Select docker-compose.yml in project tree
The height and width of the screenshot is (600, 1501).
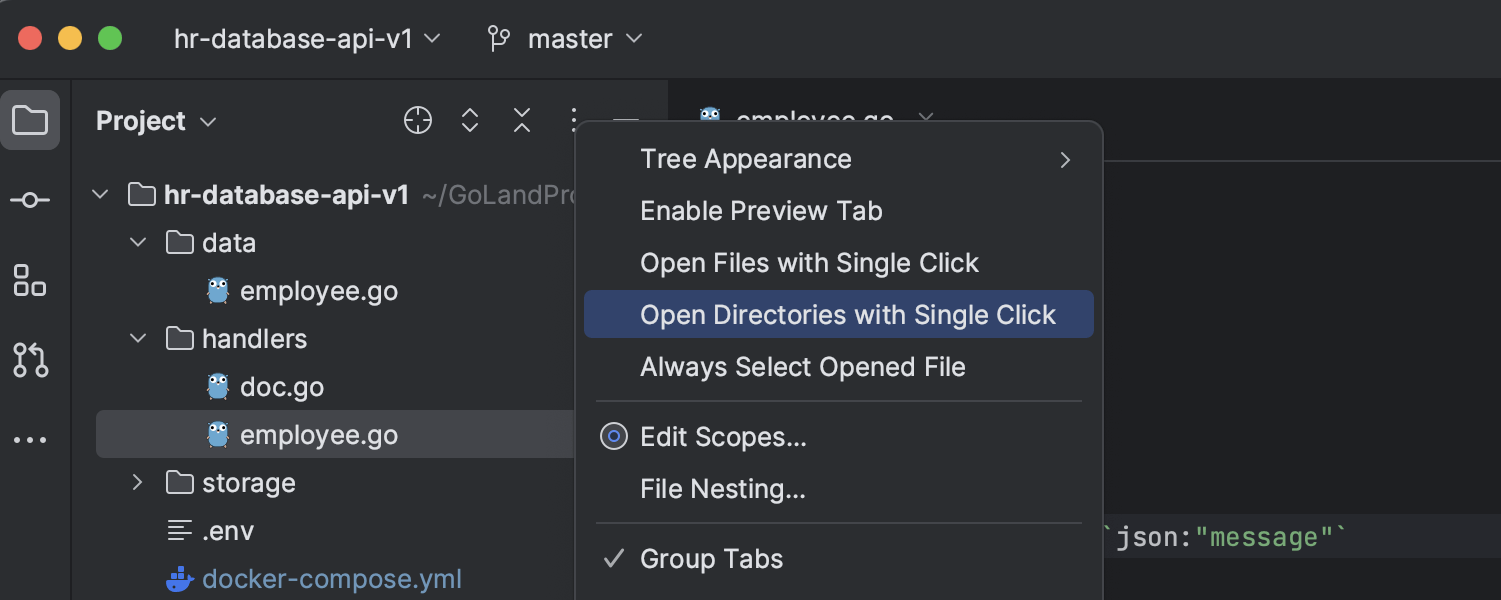(331, 579)
